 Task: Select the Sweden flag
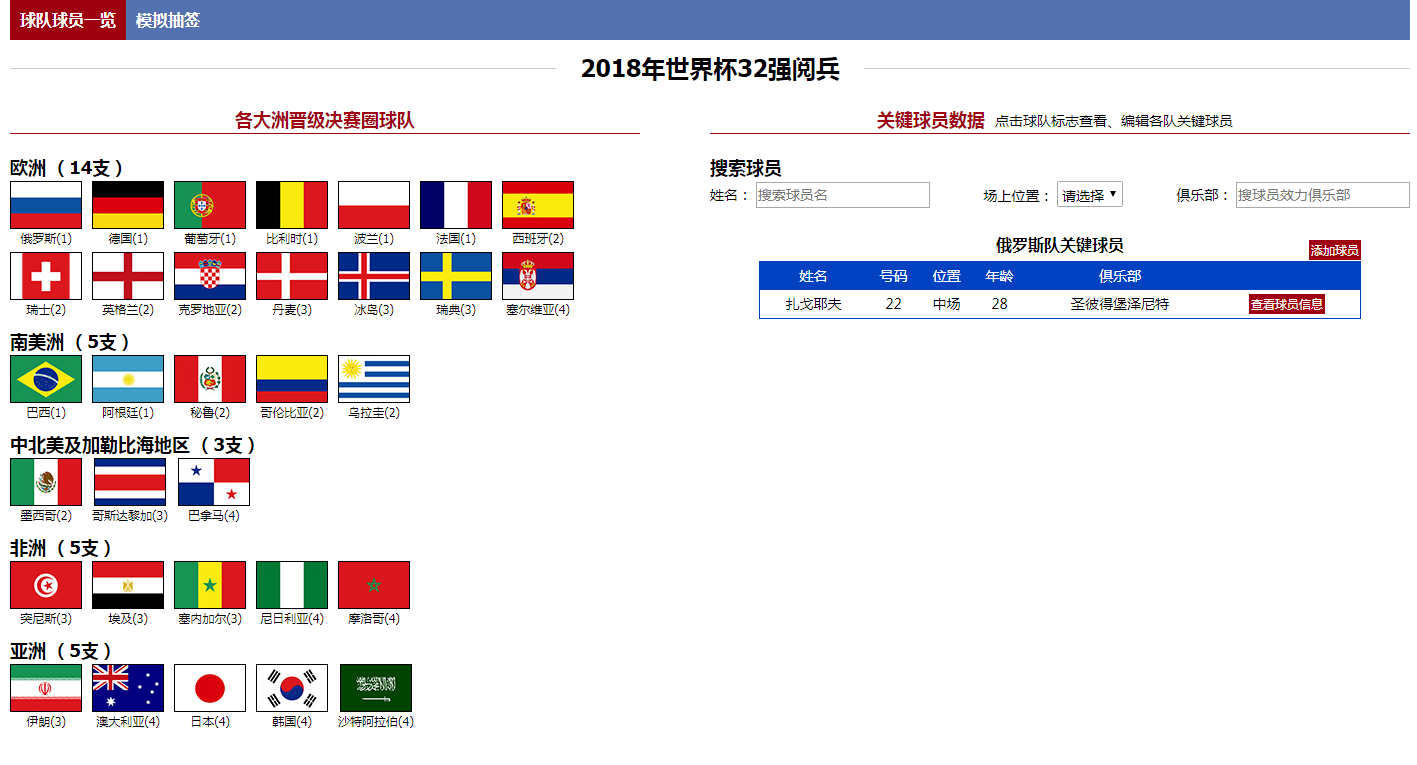point(456,276)
